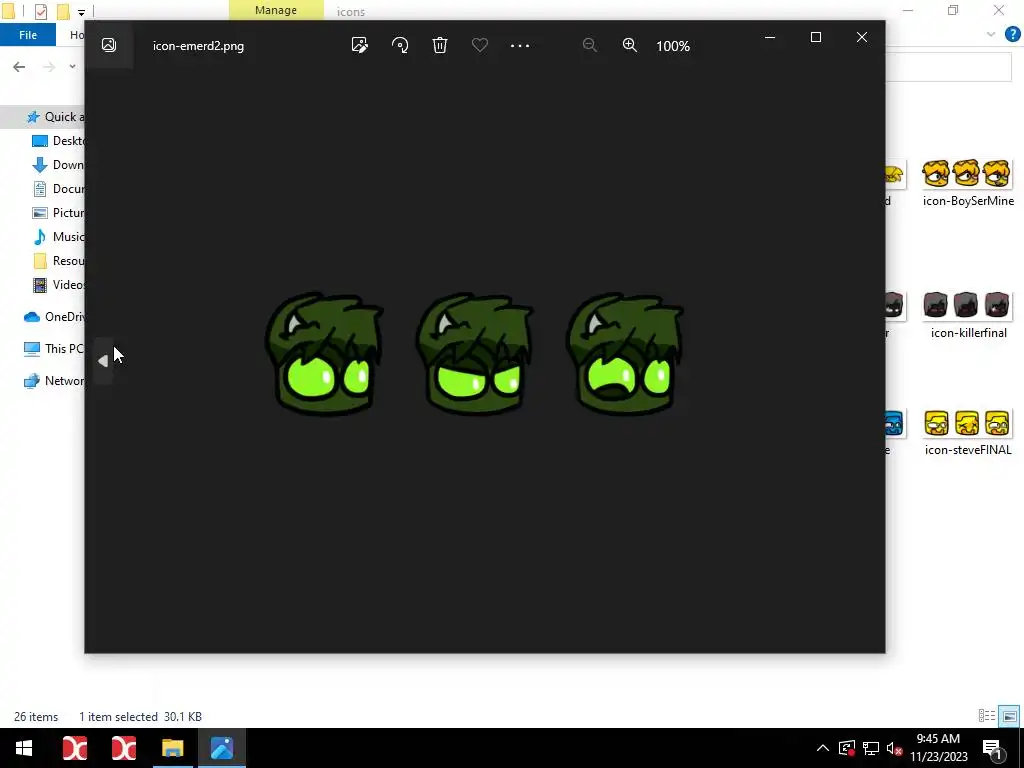Open the second red app on taskbar

coord(123,748)
